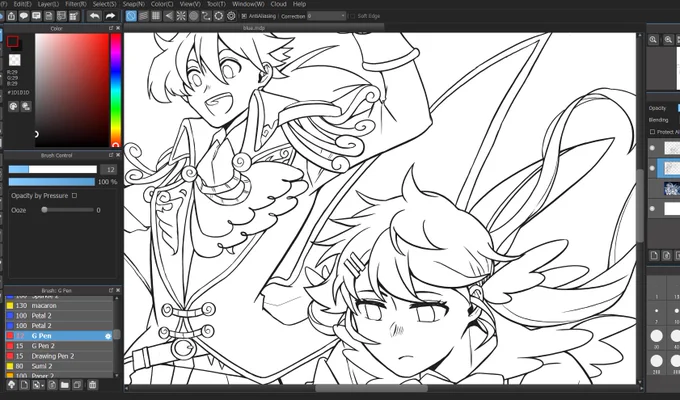Move the Ooze slider handle
The image size is (680, 400).
coord(44,210)
